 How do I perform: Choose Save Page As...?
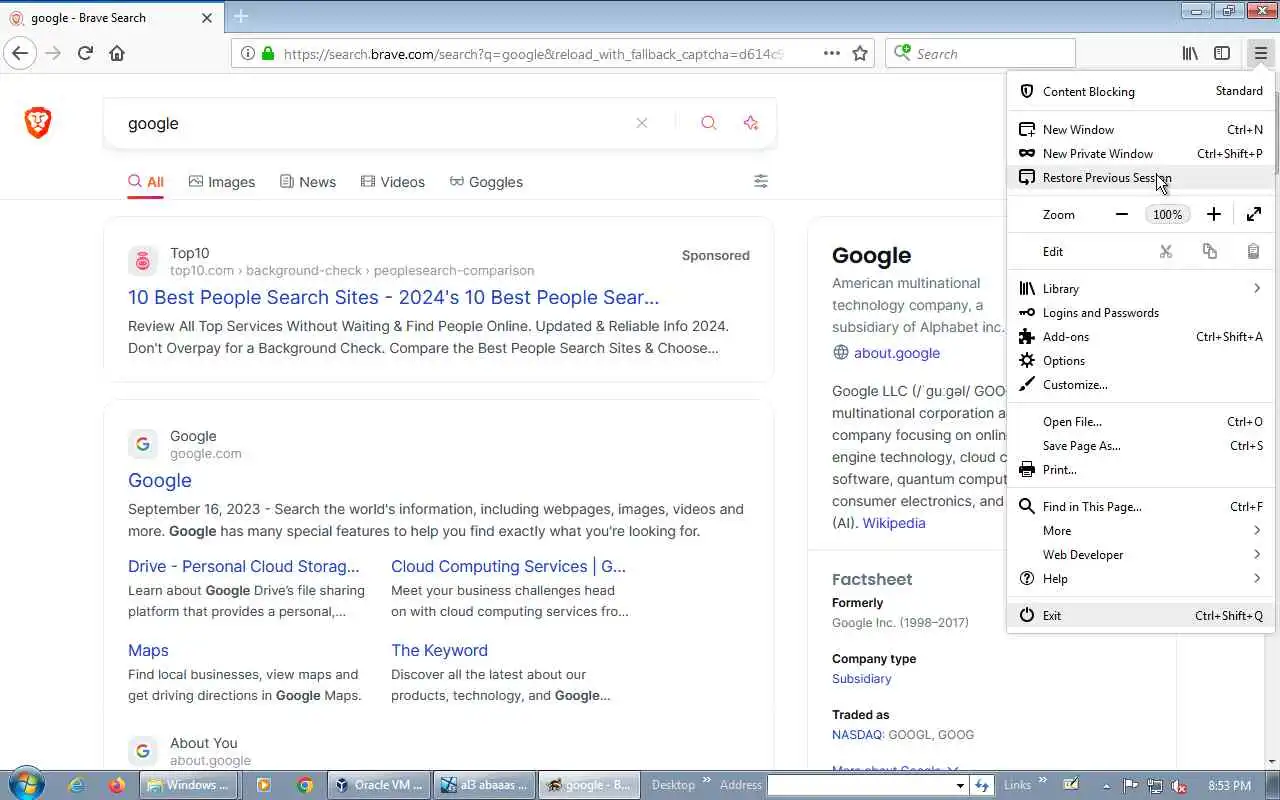click(1141, 445)
